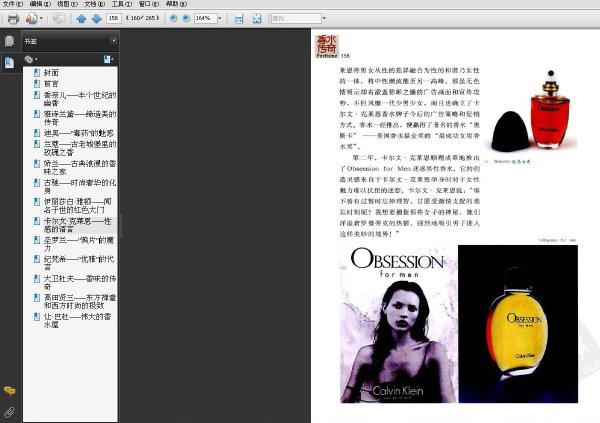This screenshot has height=423, width=600.
Task: Select the 封面 bookmark
Action: coord(51,73)
